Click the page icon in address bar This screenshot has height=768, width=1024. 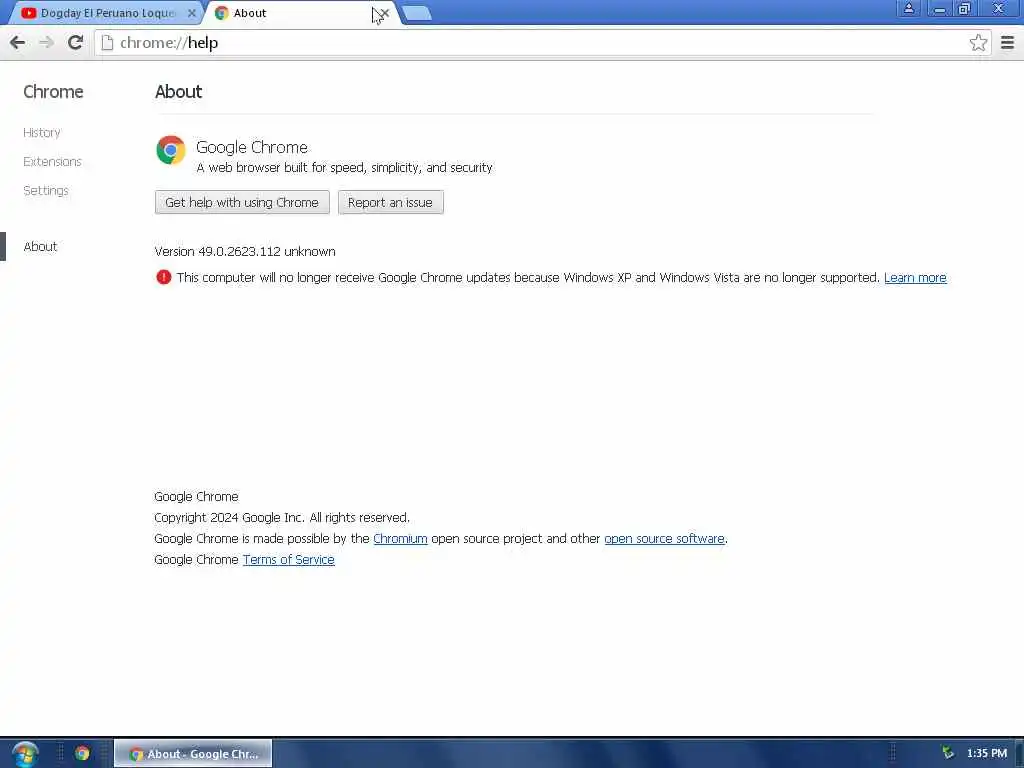[x=108, y=43]
